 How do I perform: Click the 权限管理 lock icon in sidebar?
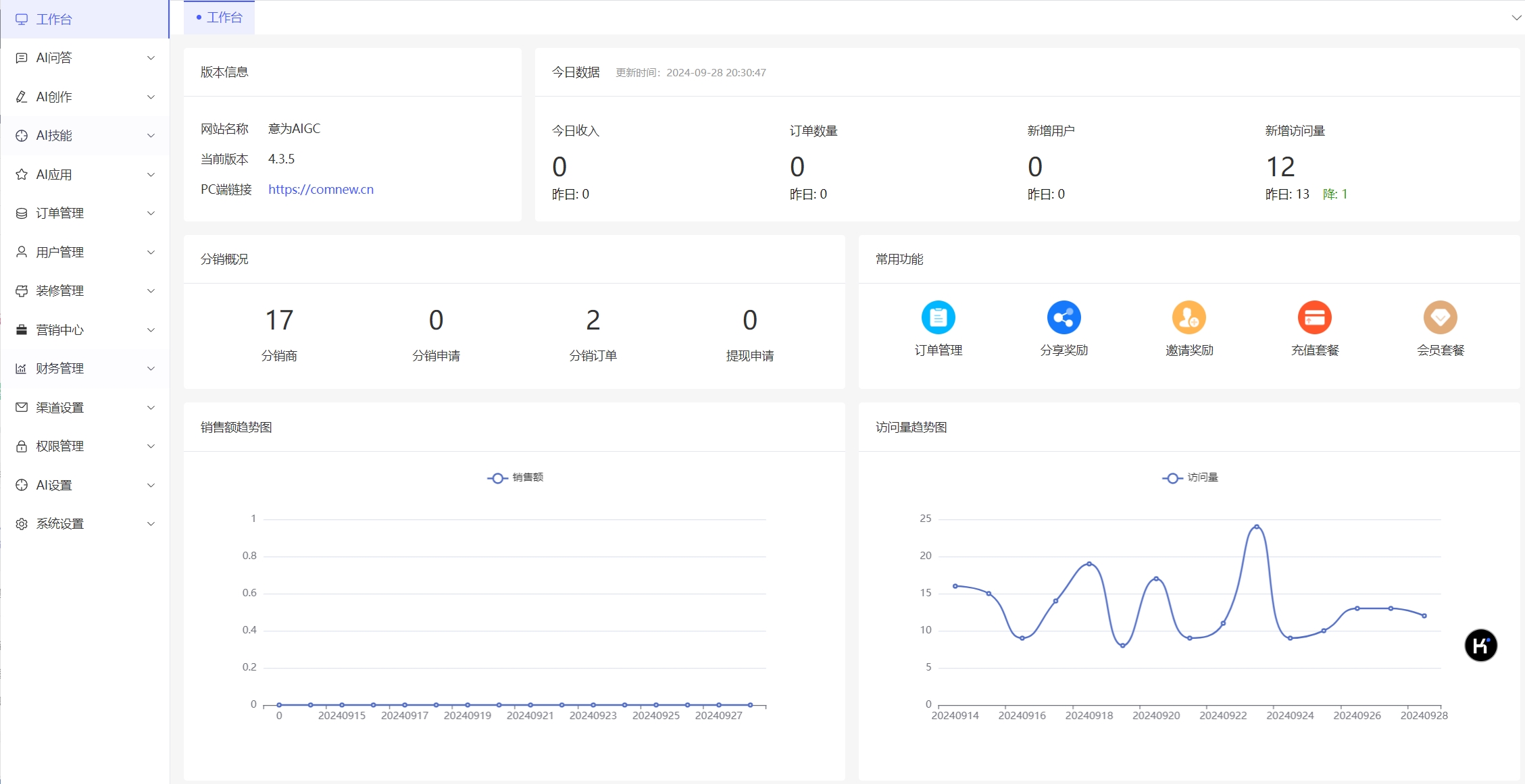click(x=22, y=446)
